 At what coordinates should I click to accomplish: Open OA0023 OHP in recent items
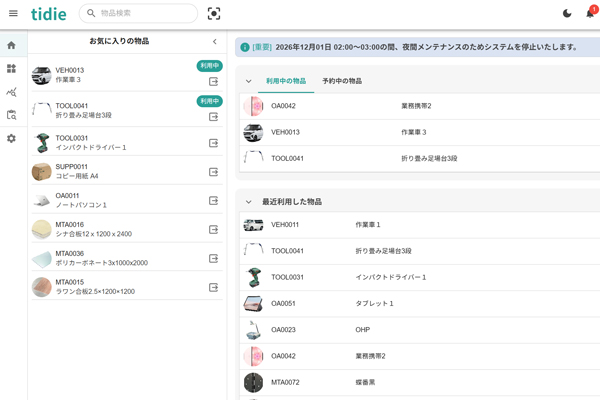coord(420,330)
